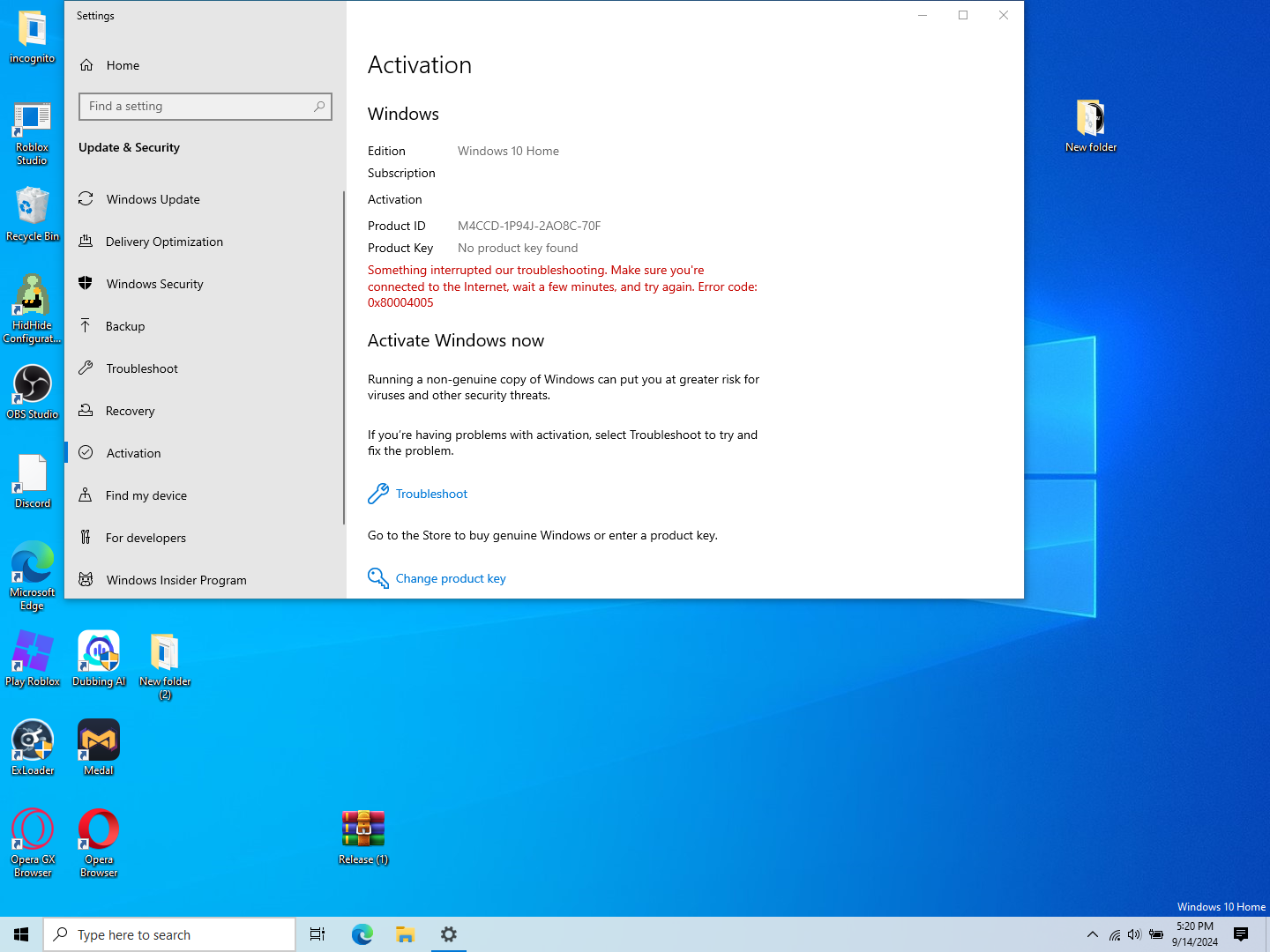The width and height of the screenshot is (1270, 952).
Task: Launch File Explorer from taskbar
Action: (405, 934)
